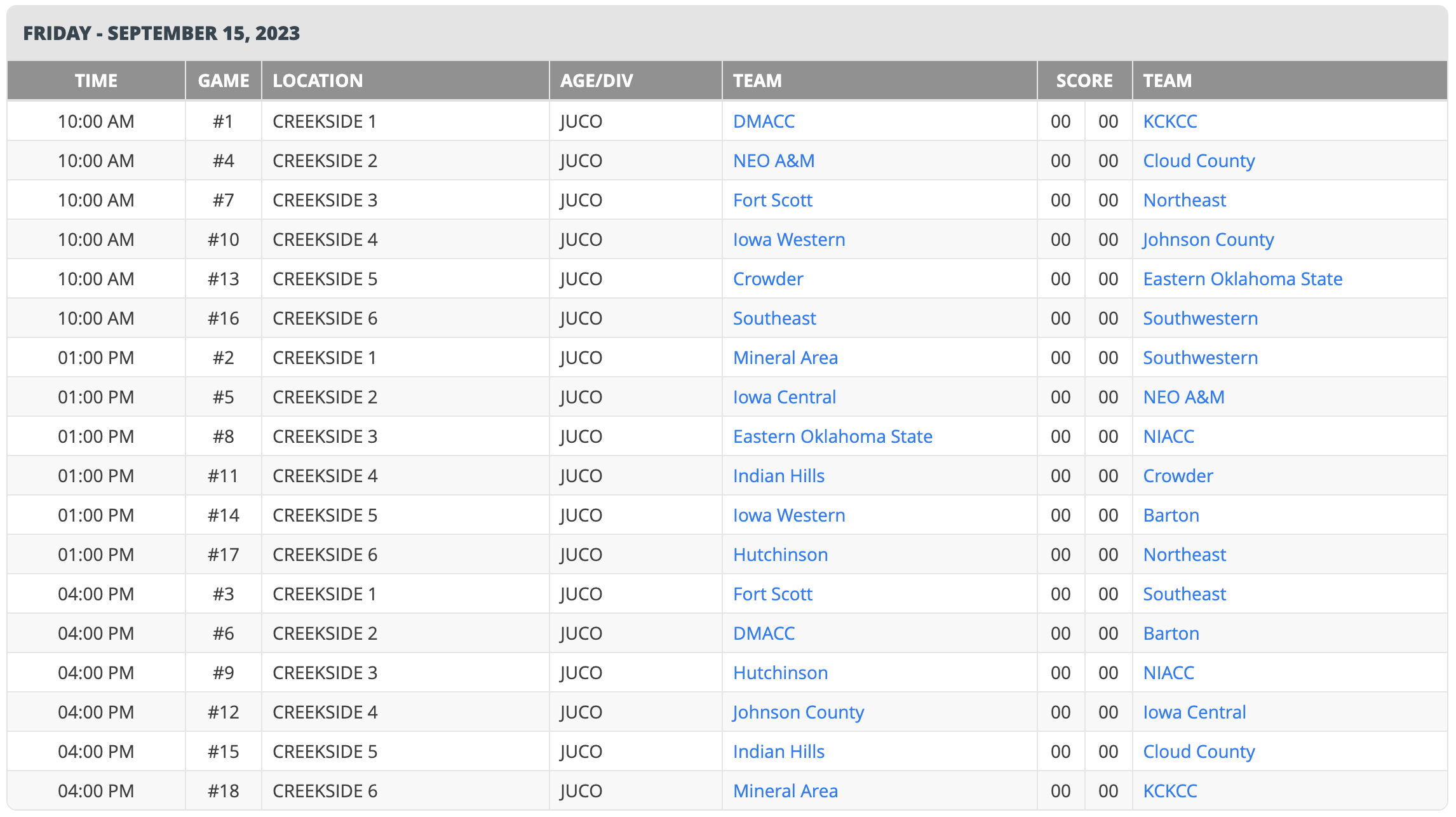Open Cloud County link in game #15 row
1456x817 pixels.
tap(1198, 752)
